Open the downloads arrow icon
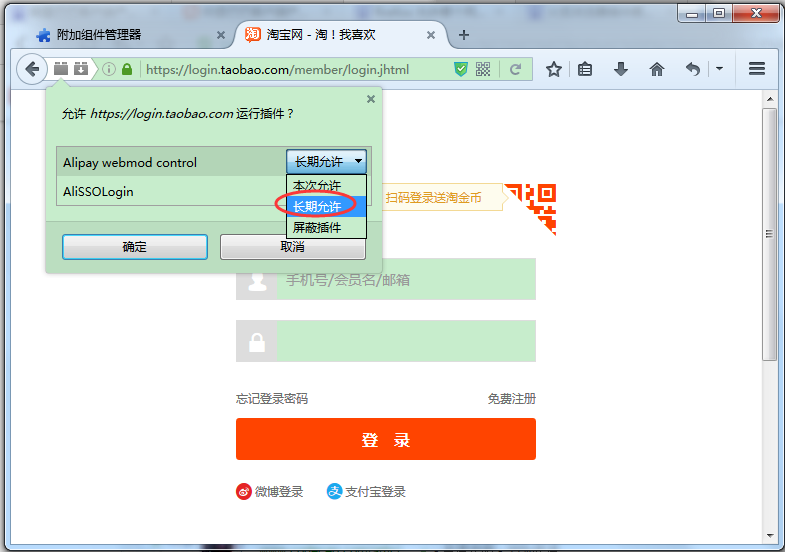Viewport: 785px width, 552px height. point(621,69)
